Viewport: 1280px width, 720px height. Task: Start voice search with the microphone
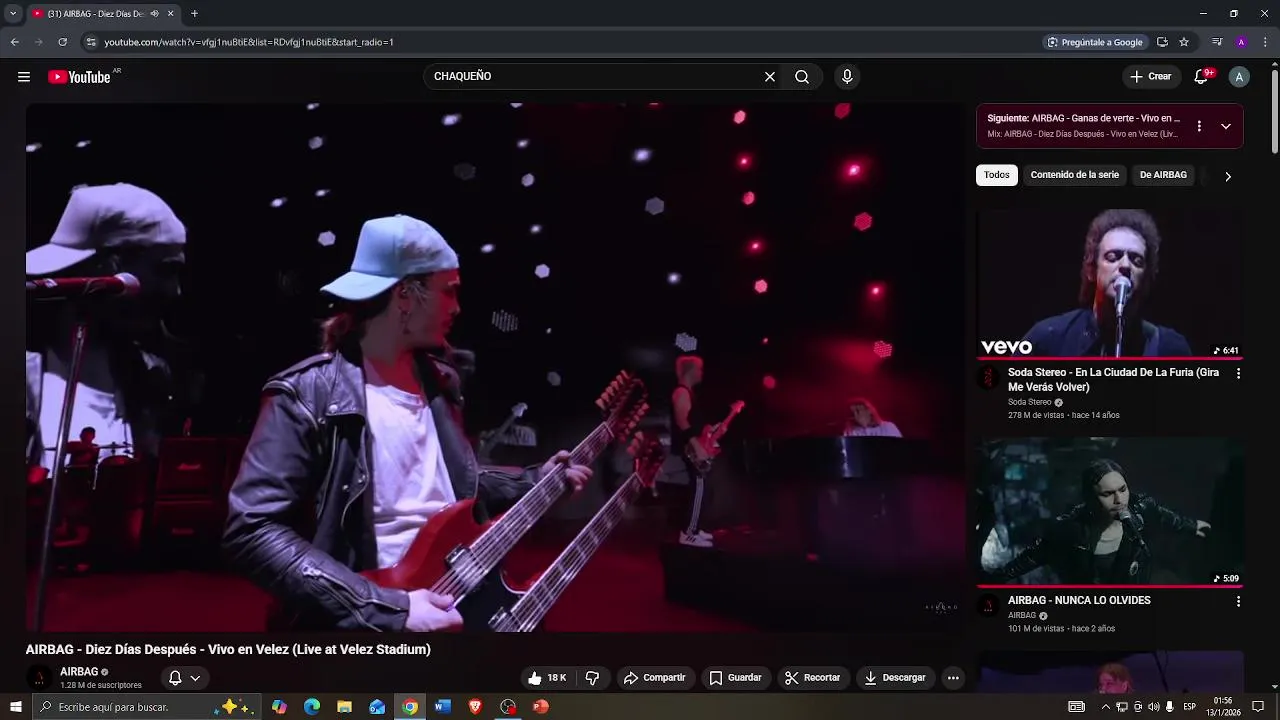(x=847, y=77)
